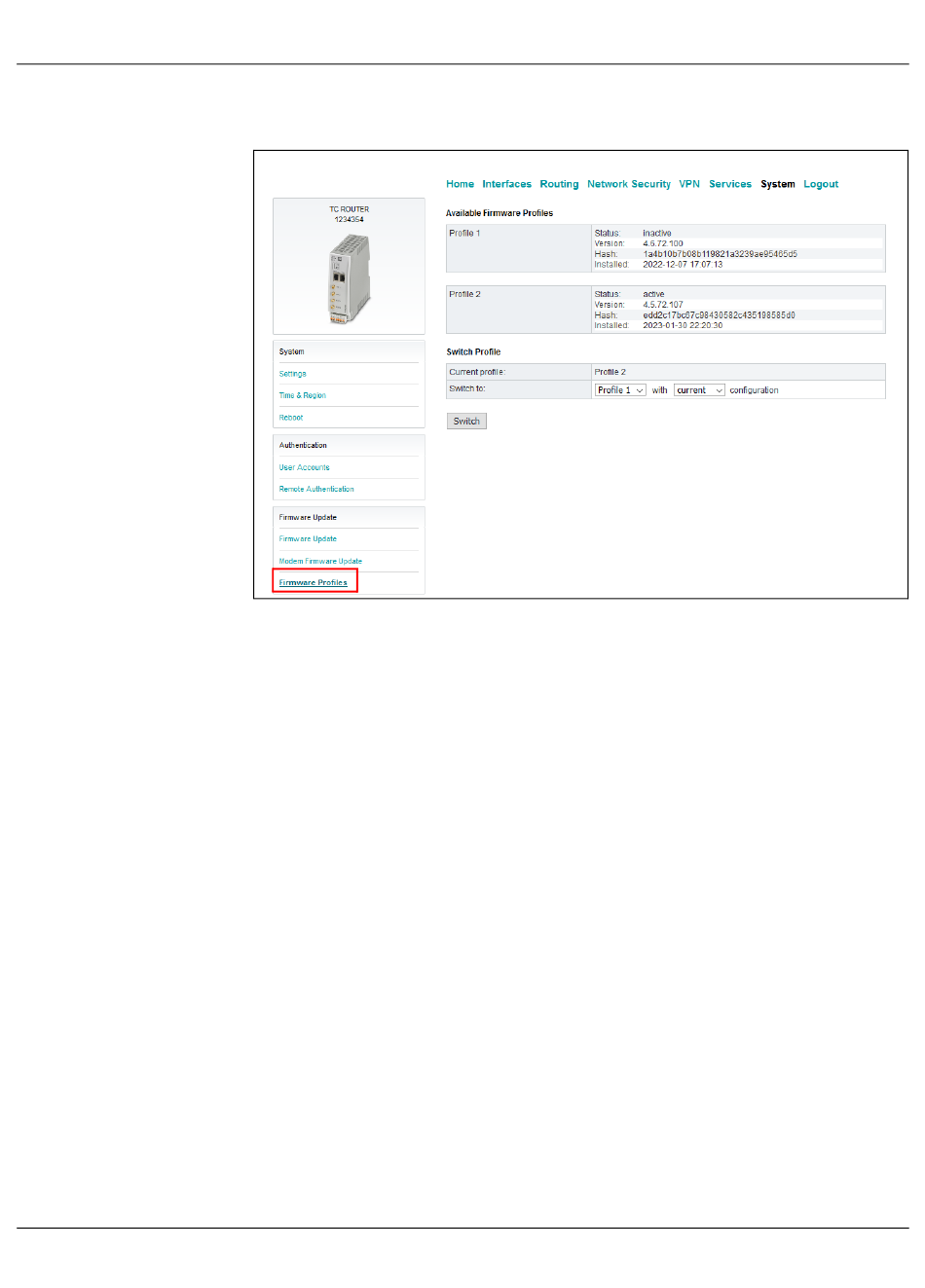This screenshot has height=1288, width=925.
Task: Expand the Profile 1 switch-to dropdown
Action: 620,390
